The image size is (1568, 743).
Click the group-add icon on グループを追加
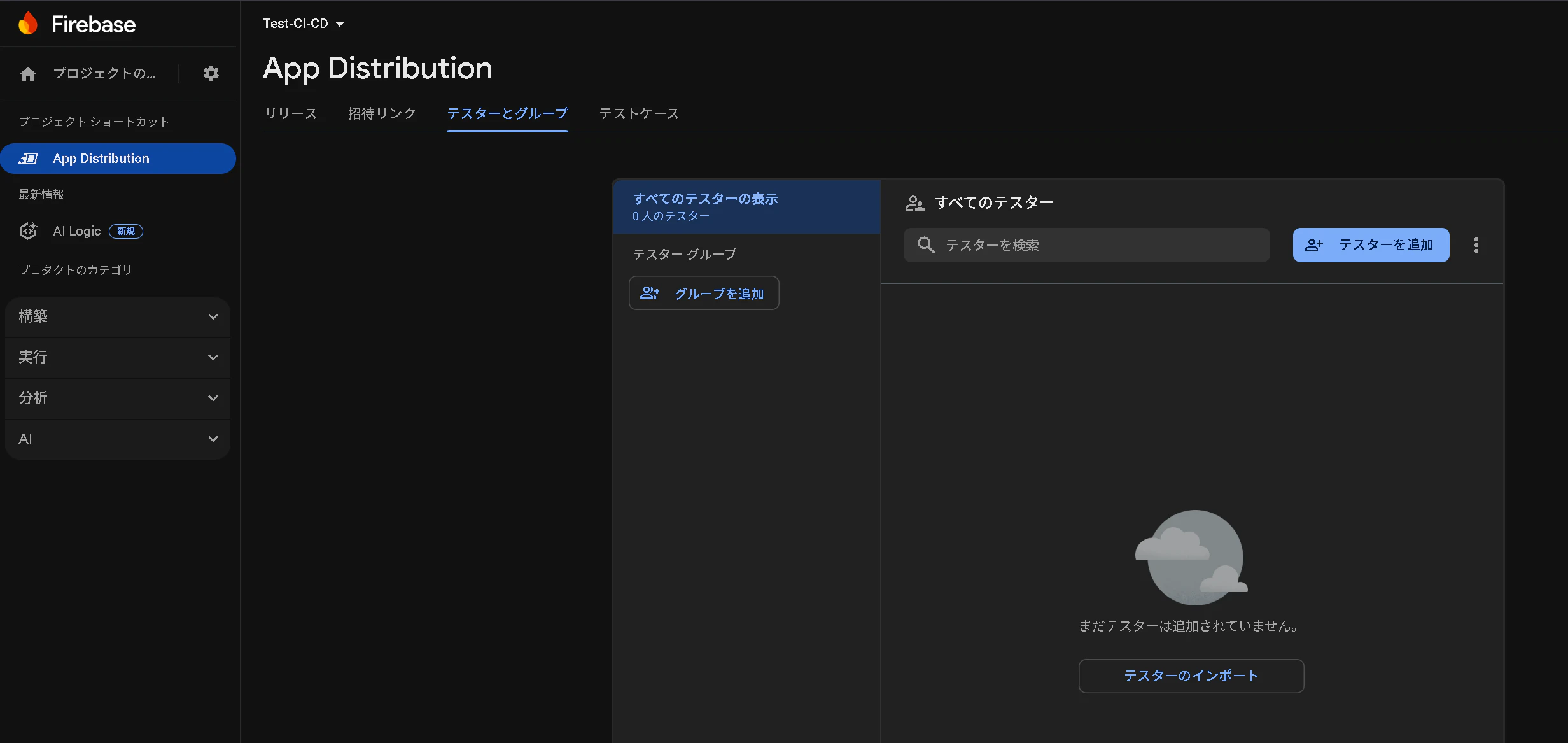click(x=650, y=293)
